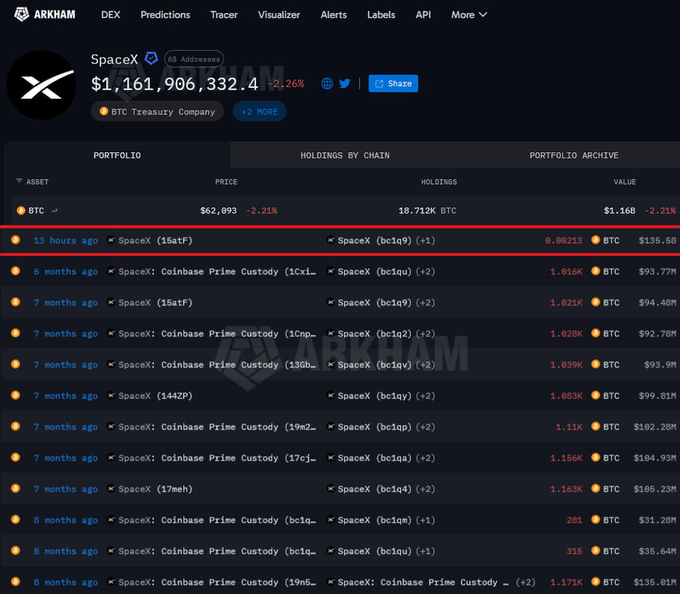The height and width of the screenshot is (594, 680).
Task: Click the verified badge next to SpaceX
Action: pos(151,59)
